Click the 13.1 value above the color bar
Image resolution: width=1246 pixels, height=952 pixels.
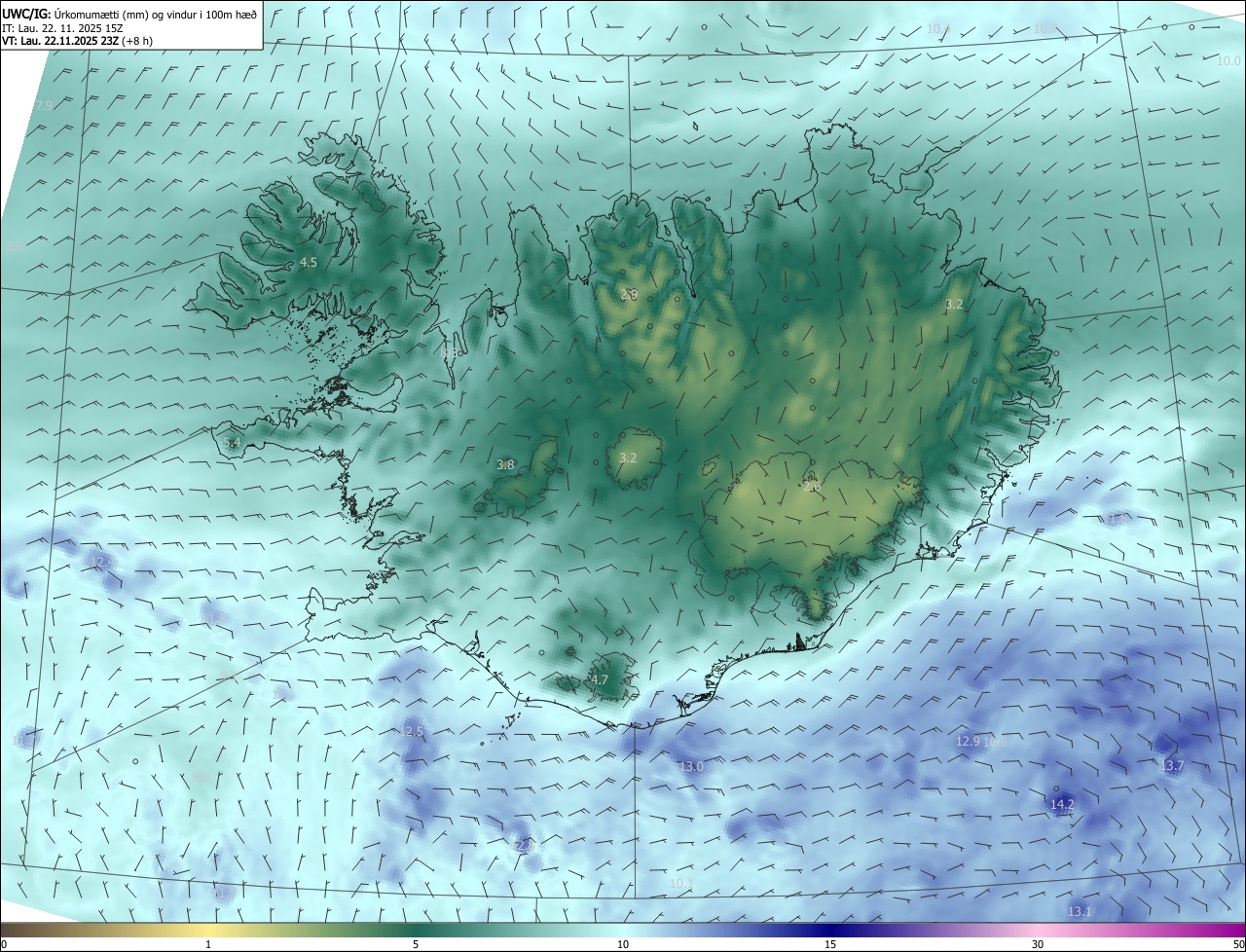tap(1080, 912)
